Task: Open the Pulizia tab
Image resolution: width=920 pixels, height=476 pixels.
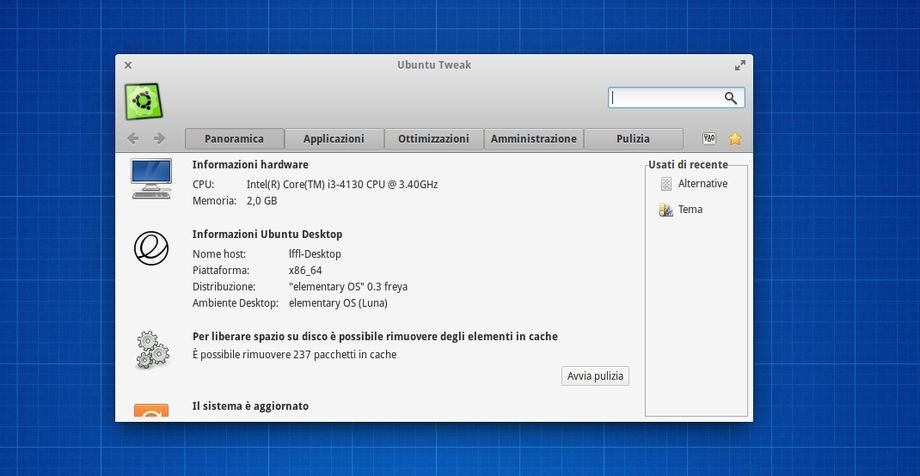Action: coord(633,139)
